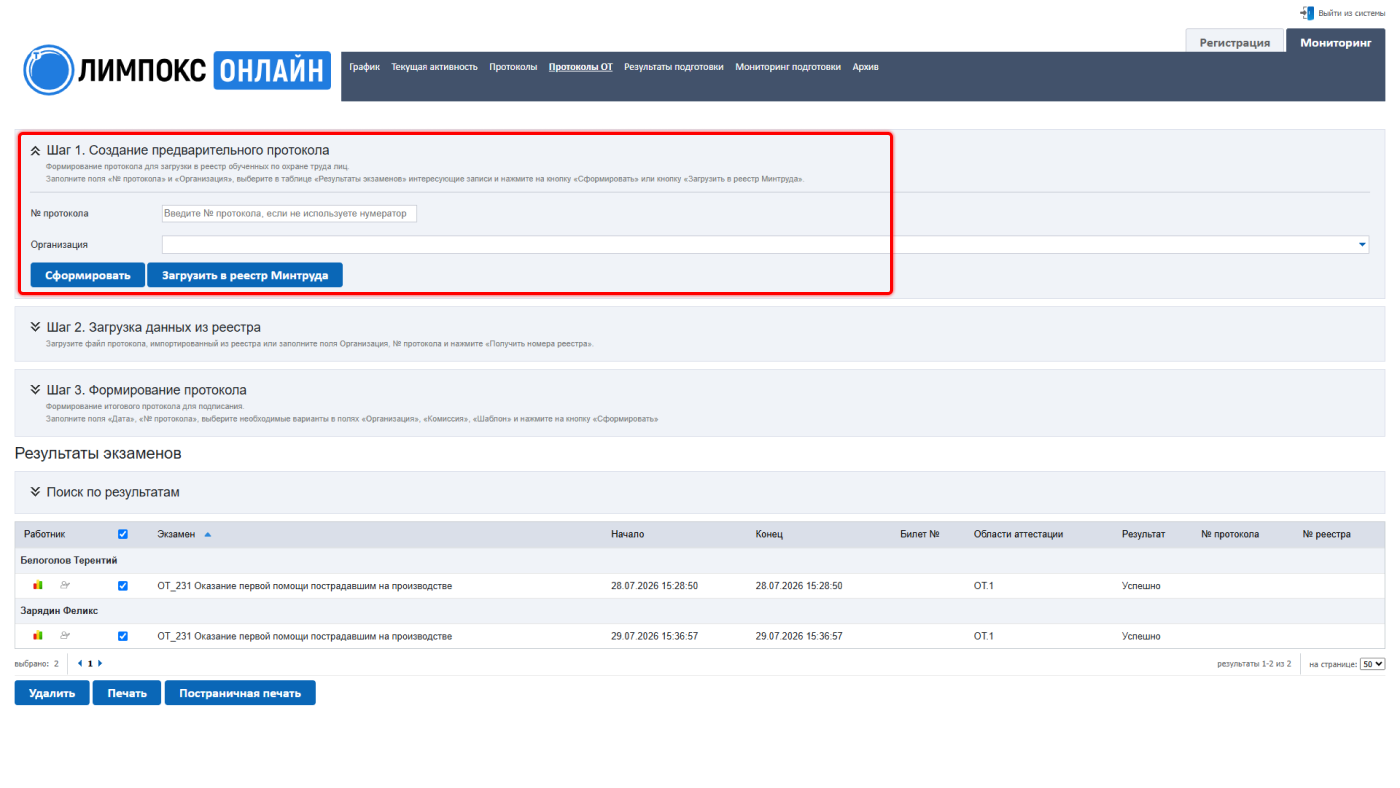Open Результаты подготовки menu item
This screenshot has width=1400, height=788.
(674, 67)
